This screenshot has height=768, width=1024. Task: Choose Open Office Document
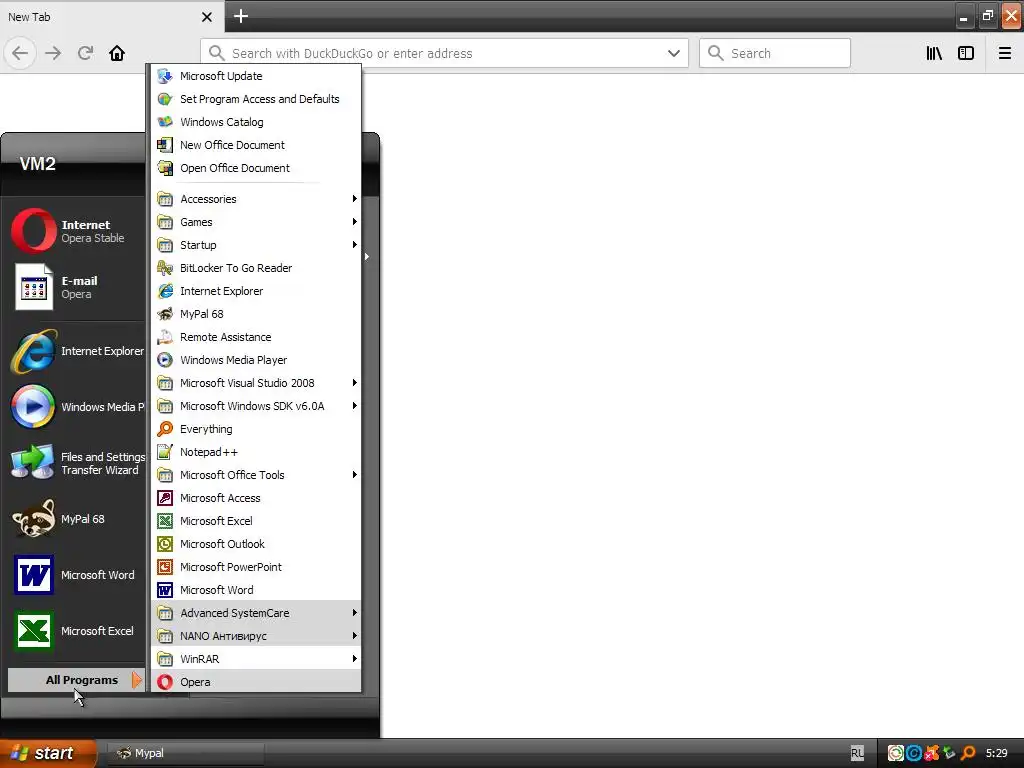click(256, 168)
